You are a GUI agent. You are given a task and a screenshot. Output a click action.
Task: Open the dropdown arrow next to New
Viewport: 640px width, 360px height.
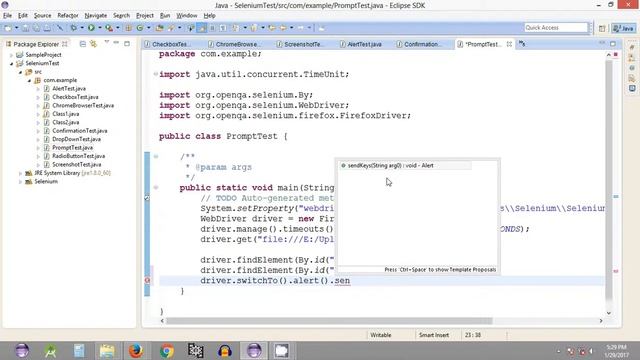pyautogui.click(x=16, y=28)
